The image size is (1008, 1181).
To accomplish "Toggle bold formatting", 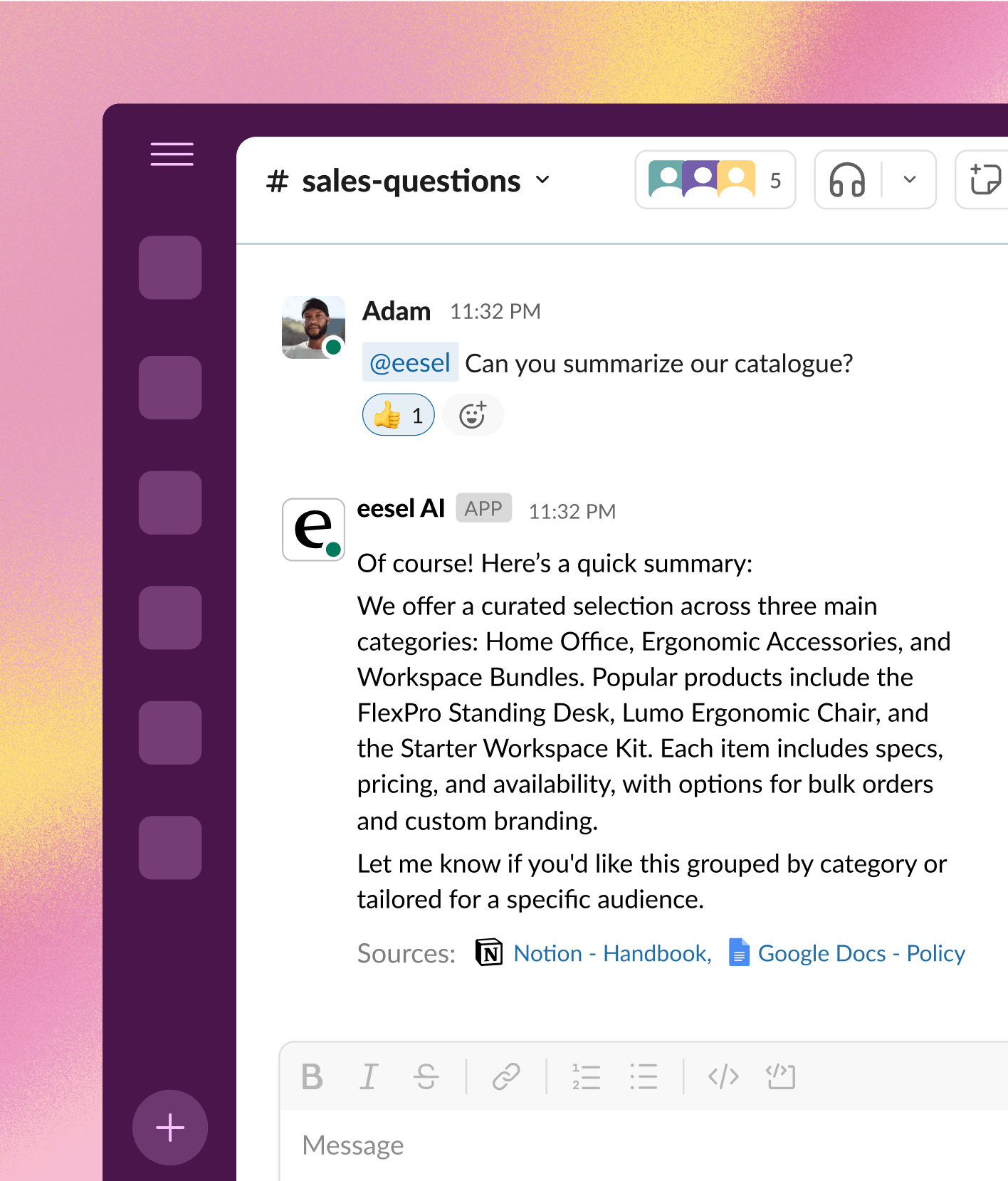I will pyautogui.click(x=312, y=1076).
